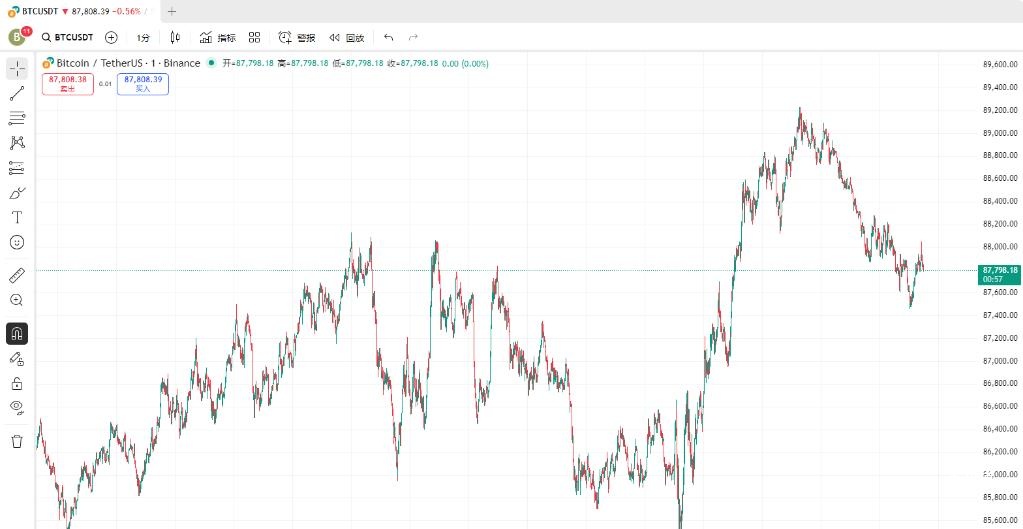
Task: Pick the ruler measure tool
Action: pyautogui.click(x=17, y=275)
